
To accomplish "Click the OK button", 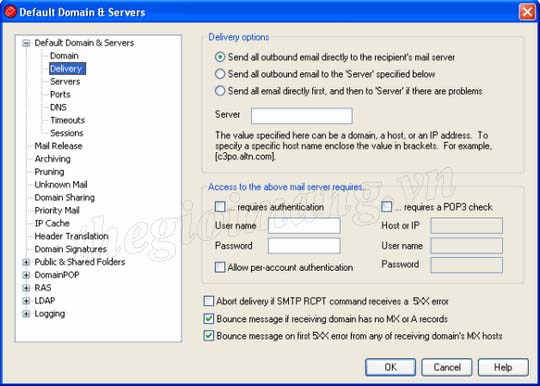I will pos(390,367).
